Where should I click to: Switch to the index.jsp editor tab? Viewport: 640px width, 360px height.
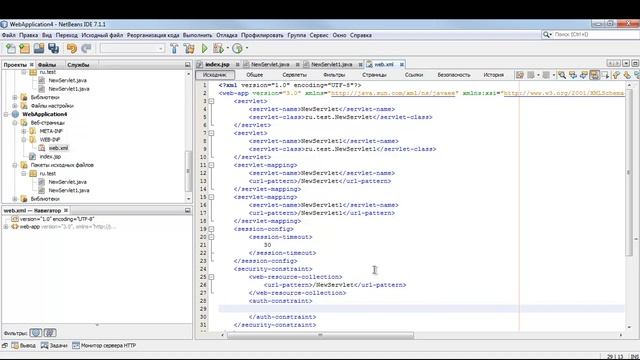click(217, 64)
